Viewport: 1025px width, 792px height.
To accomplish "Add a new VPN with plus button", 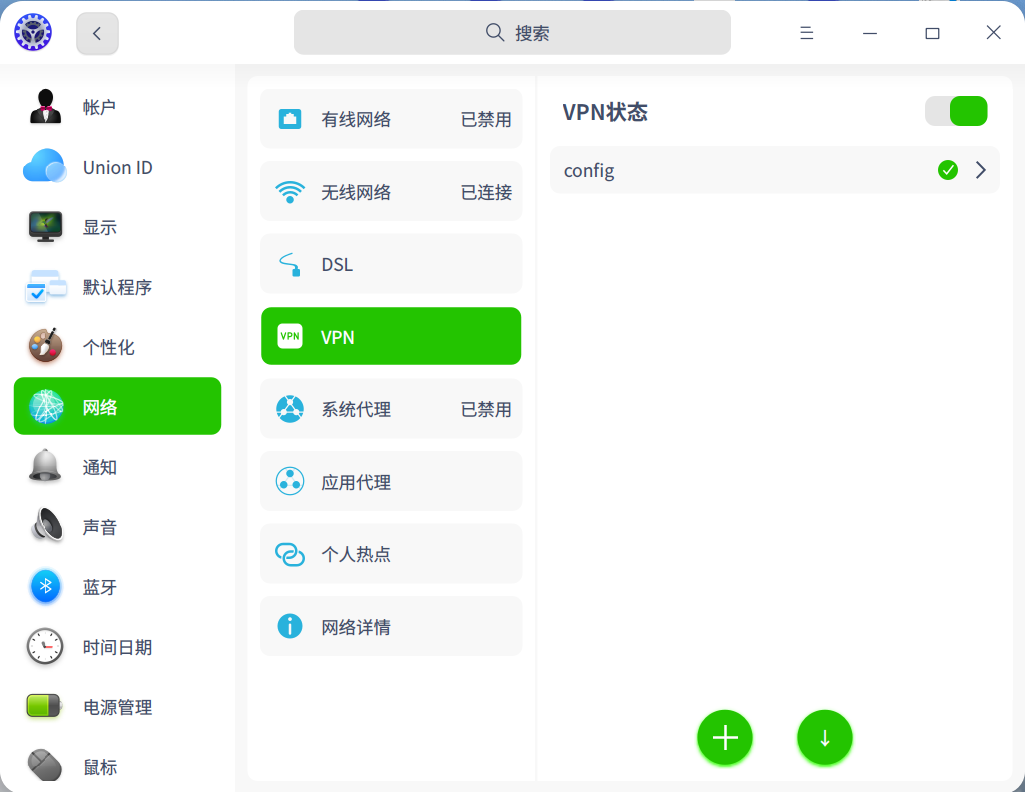I will click(x=725, y=737).
